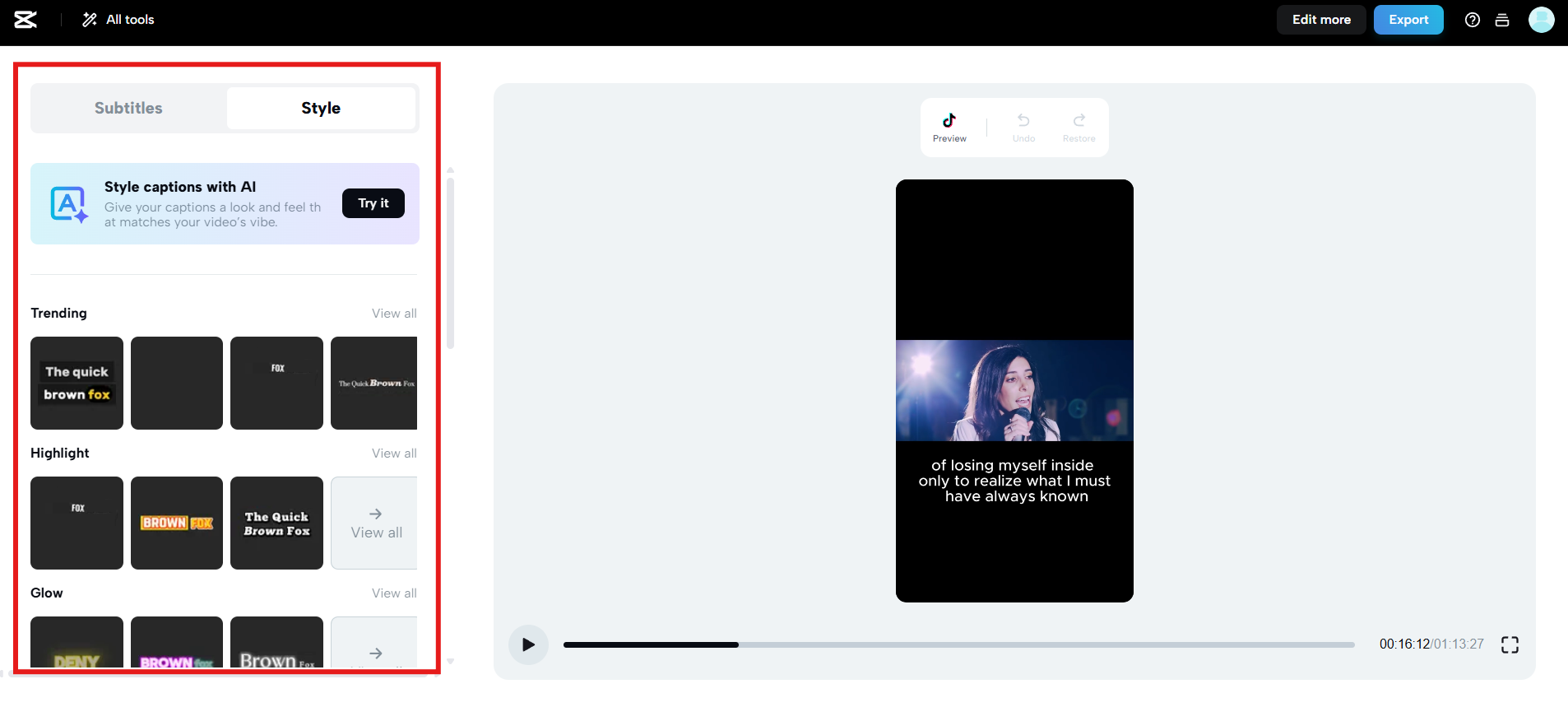
Task: Play the video
Action: coord(528,644)
